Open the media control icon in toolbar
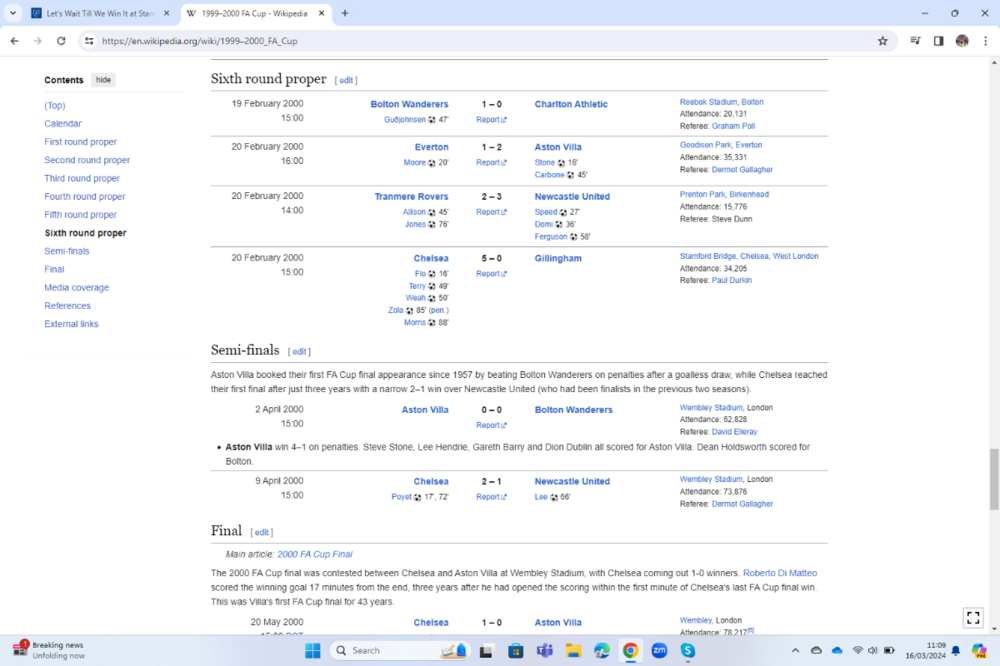 point(915,41)
